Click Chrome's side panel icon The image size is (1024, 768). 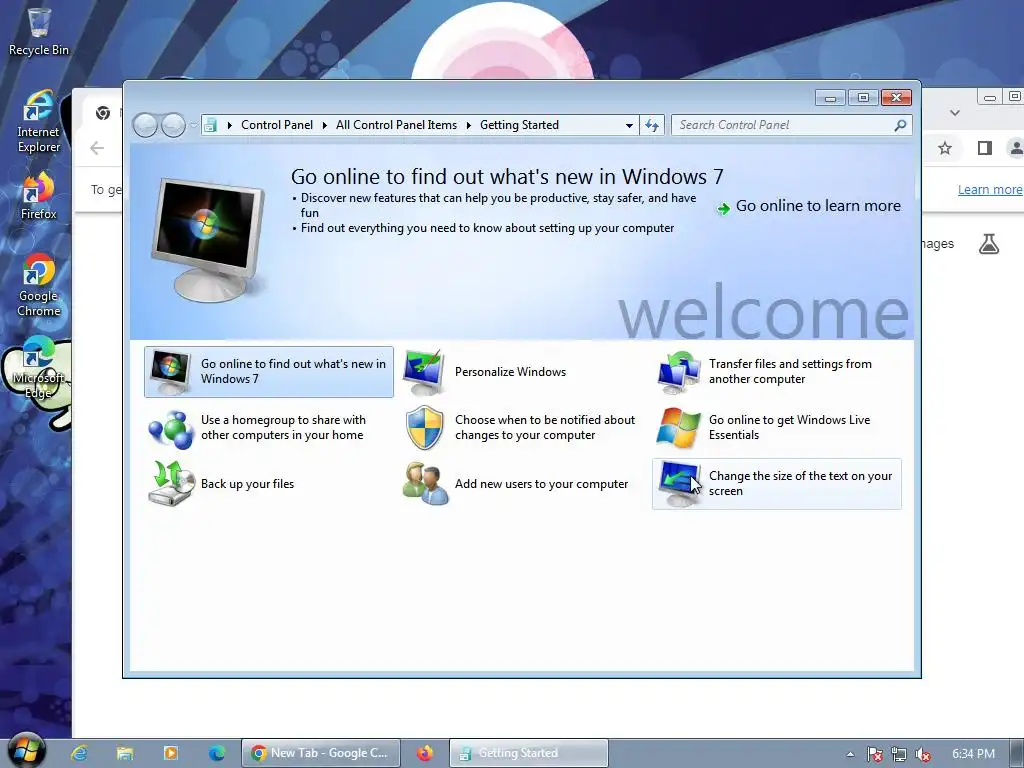[985, 148]
